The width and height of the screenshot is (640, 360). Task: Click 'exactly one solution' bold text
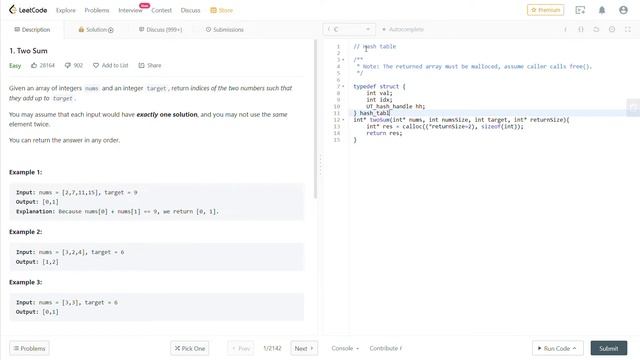tap(167, 115)
